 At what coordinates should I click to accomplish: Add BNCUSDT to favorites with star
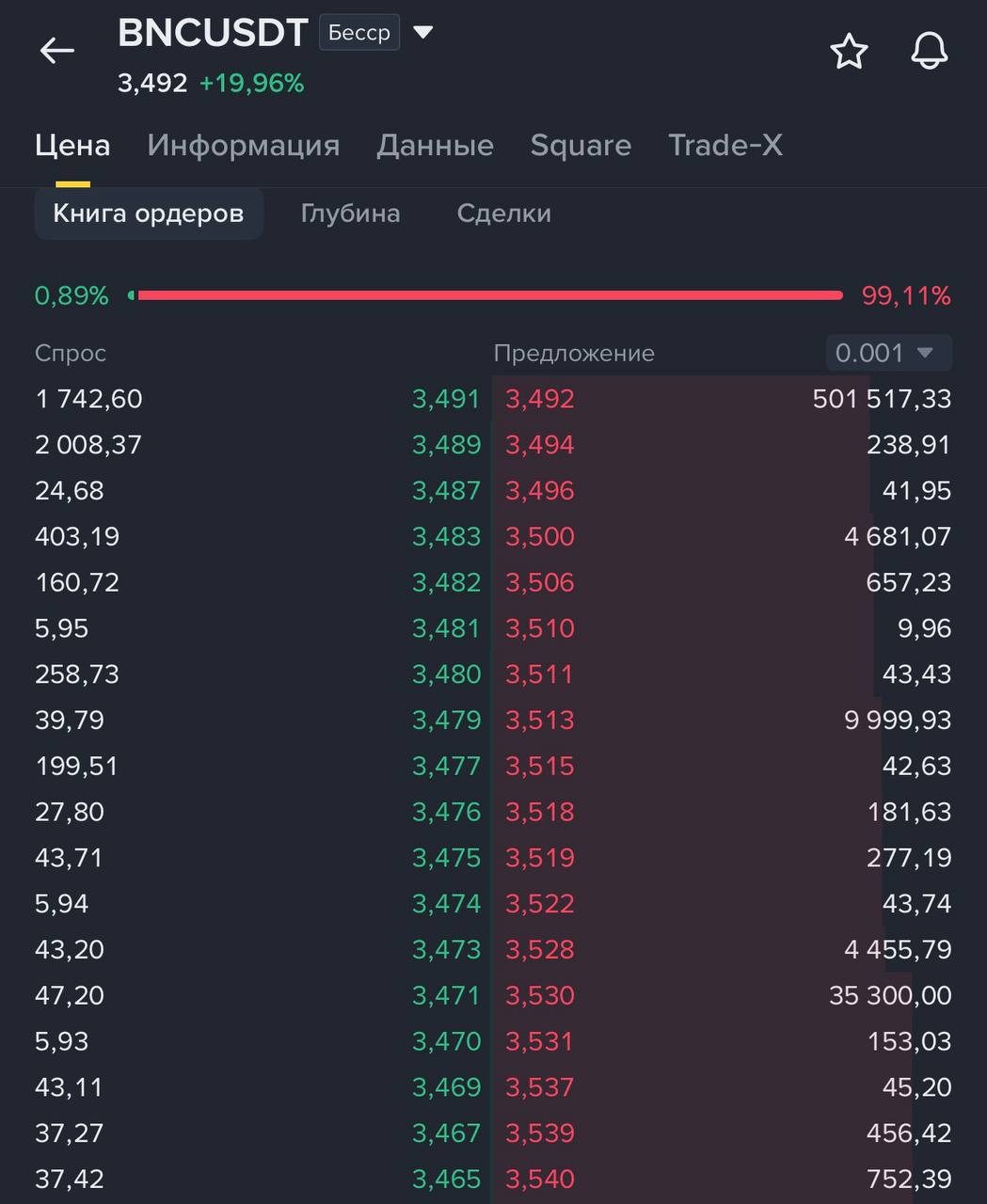pyautogui.click(x=849, y=51)
